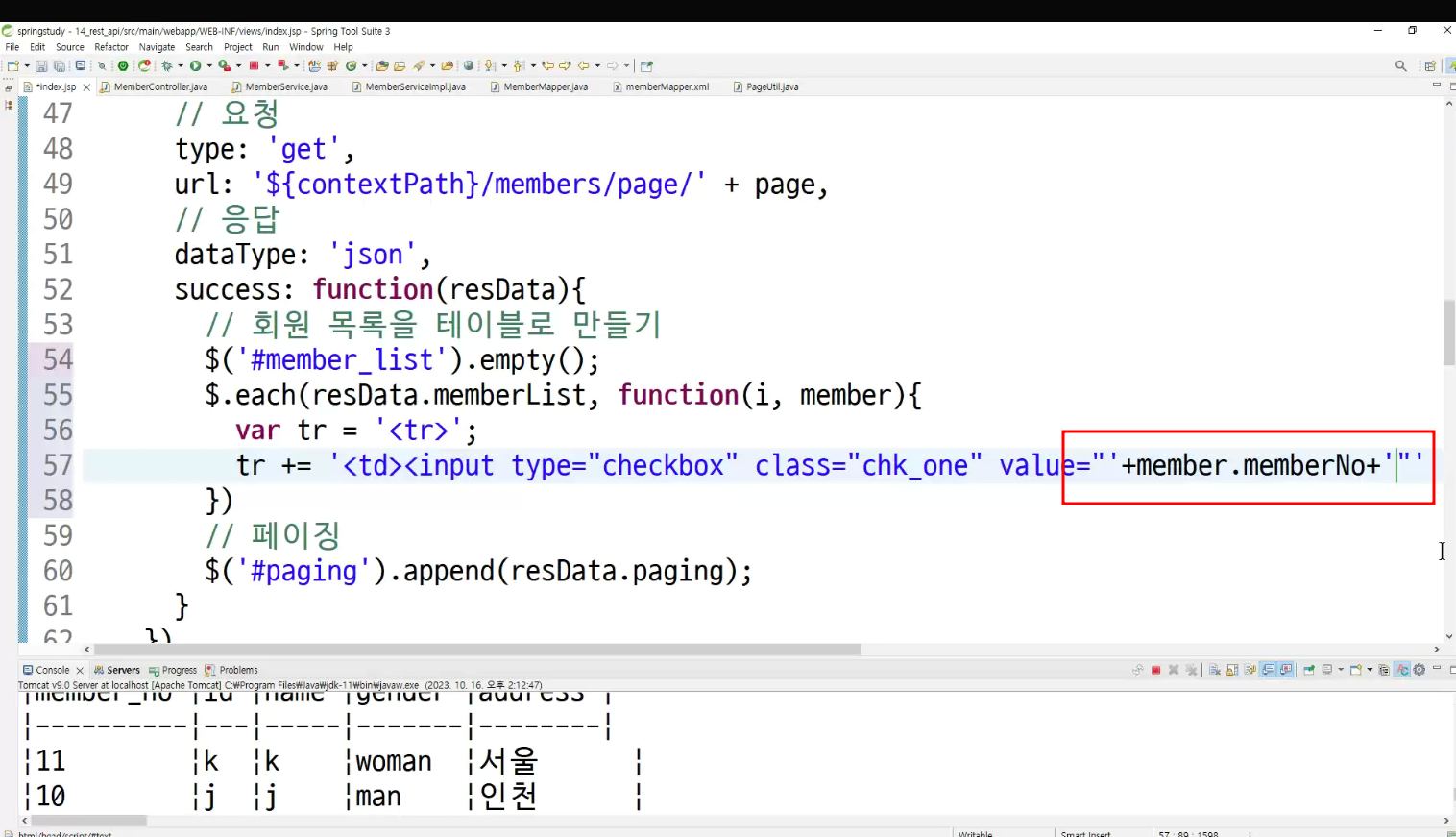Switch to the memberMapper.xml tab
Viewport: 1456px width, 837px height.
point(661,86)
